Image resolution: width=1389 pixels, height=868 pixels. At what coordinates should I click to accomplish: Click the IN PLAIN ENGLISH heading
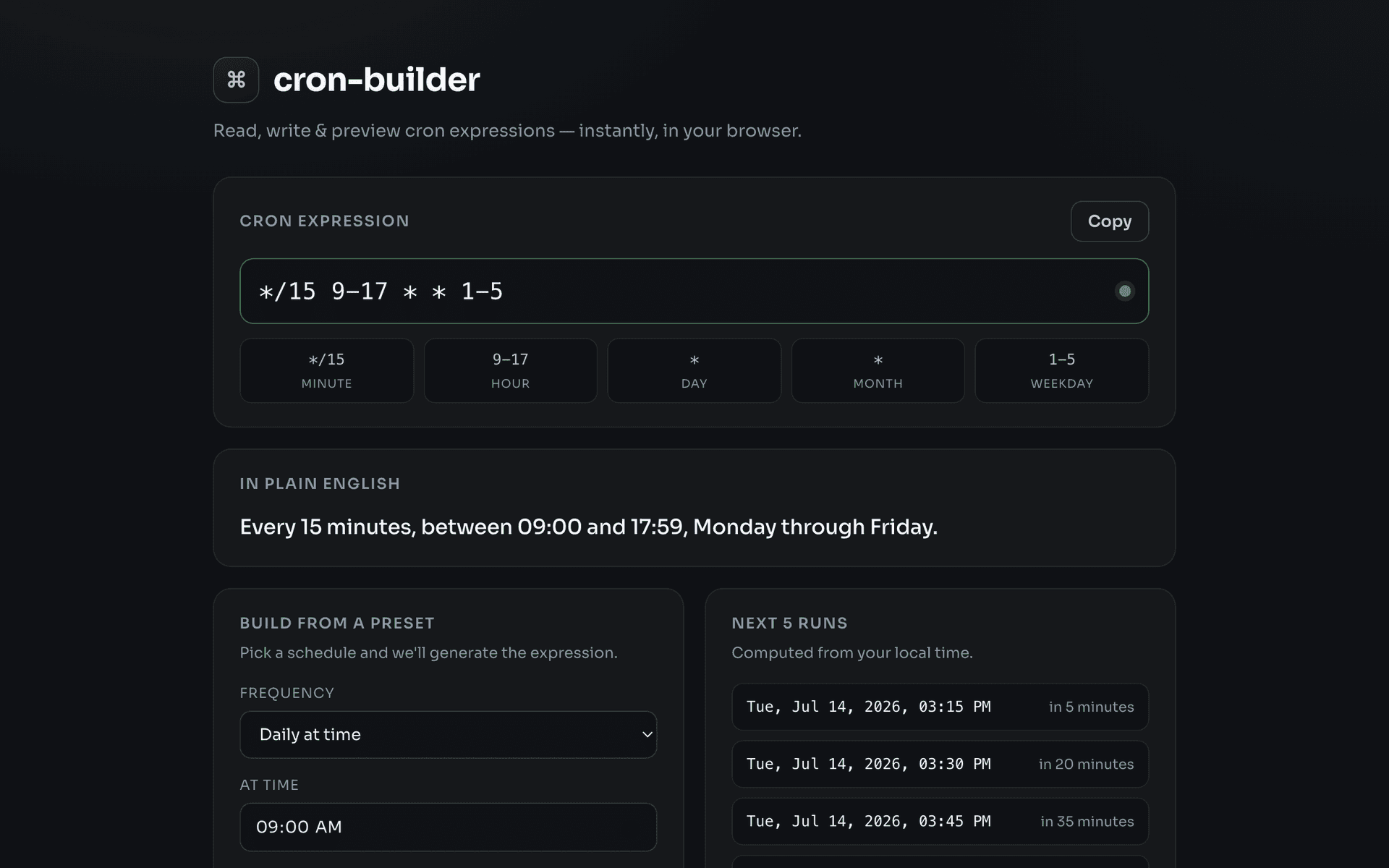tap(320, 483)
